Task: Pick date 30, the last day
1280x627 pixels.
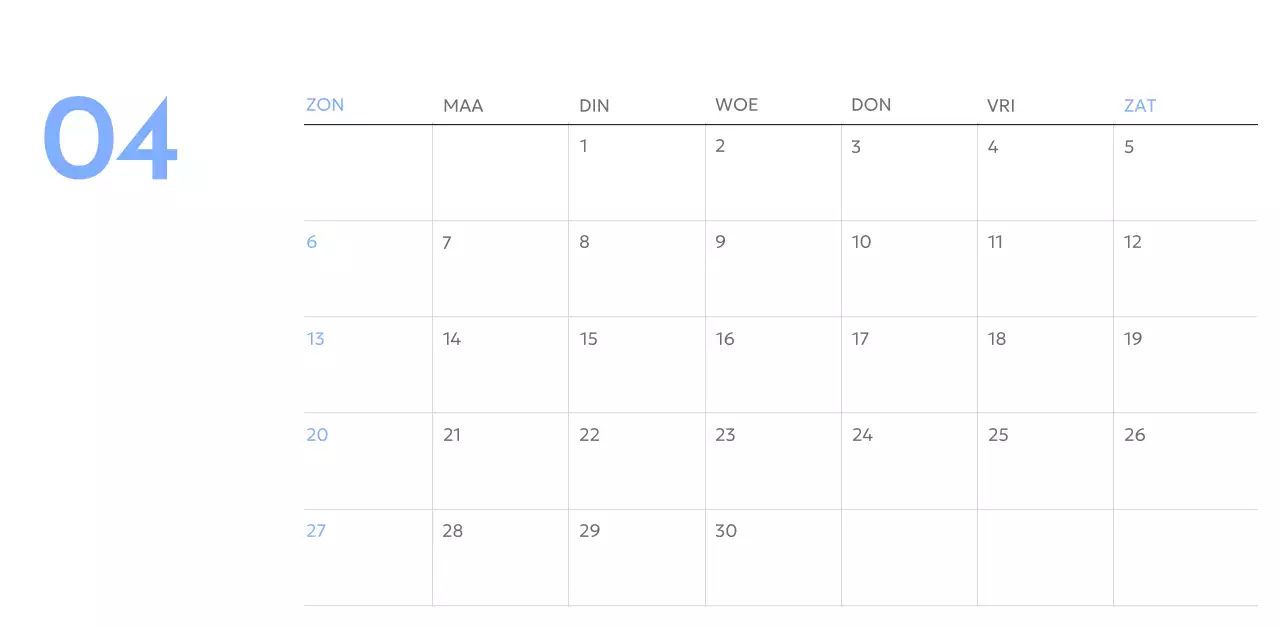Action: [x=726, y=531]
